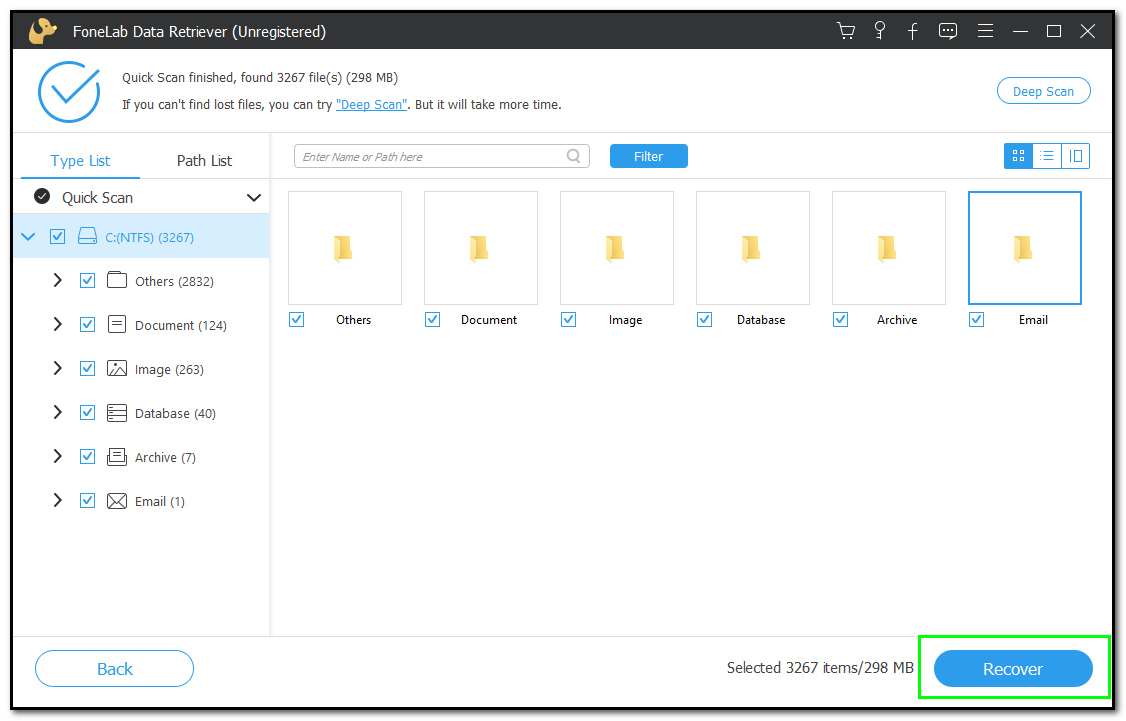1126x721 pixels.
Task: Click the Recover button
Action: 1013,669
